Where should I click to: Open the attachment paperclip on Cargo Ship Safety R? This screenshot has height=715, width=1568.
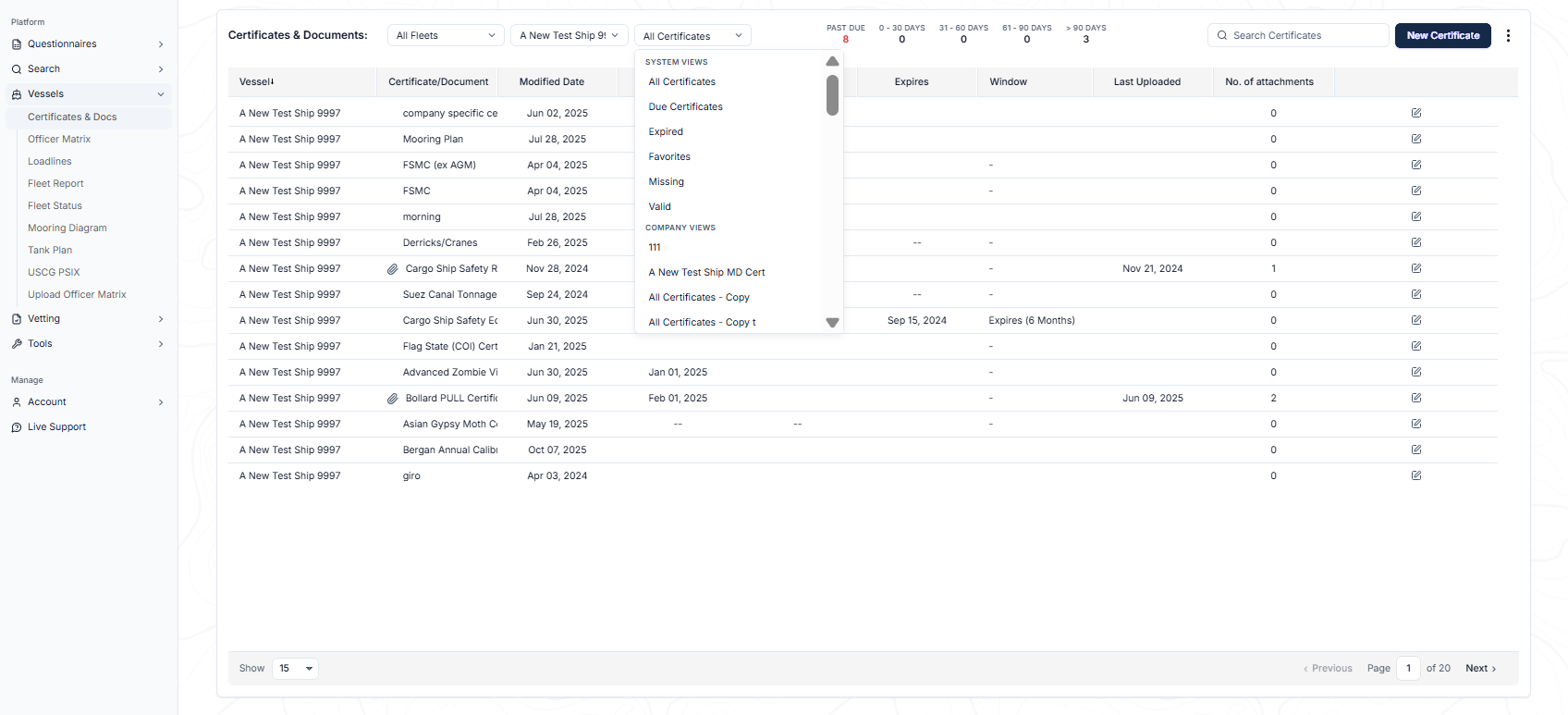(x=393, y=268)
